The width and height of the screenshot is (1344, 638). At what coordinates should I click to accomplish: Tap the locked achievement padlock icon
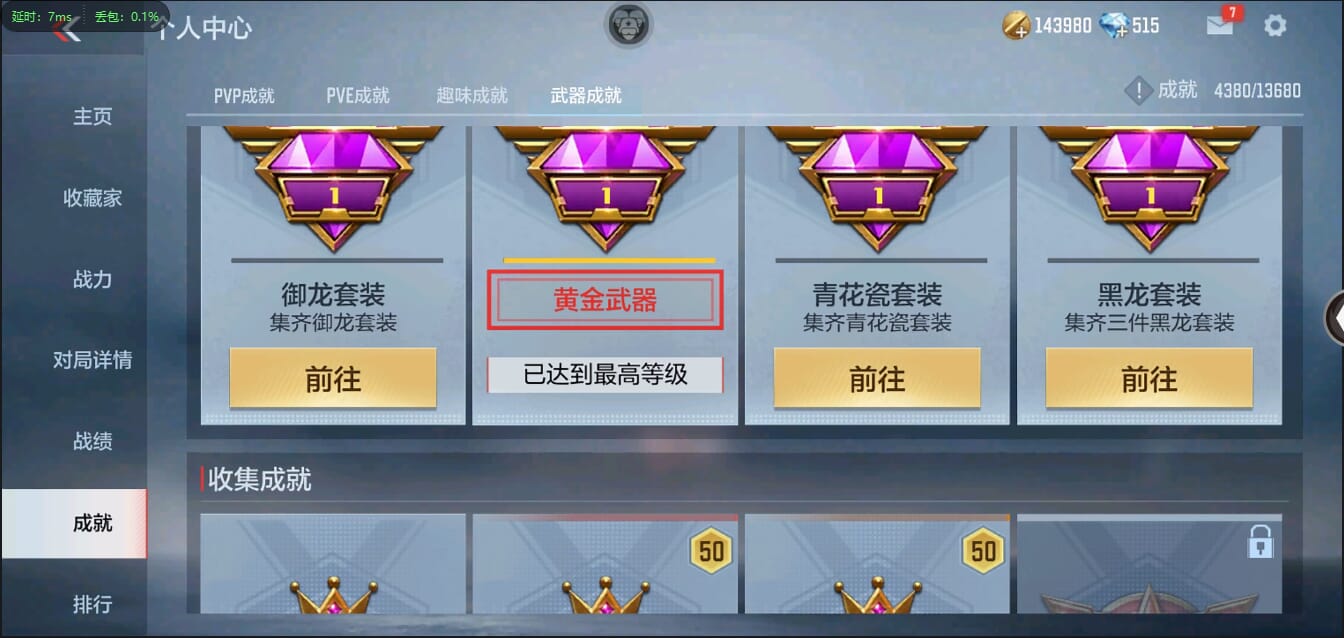1260,541
